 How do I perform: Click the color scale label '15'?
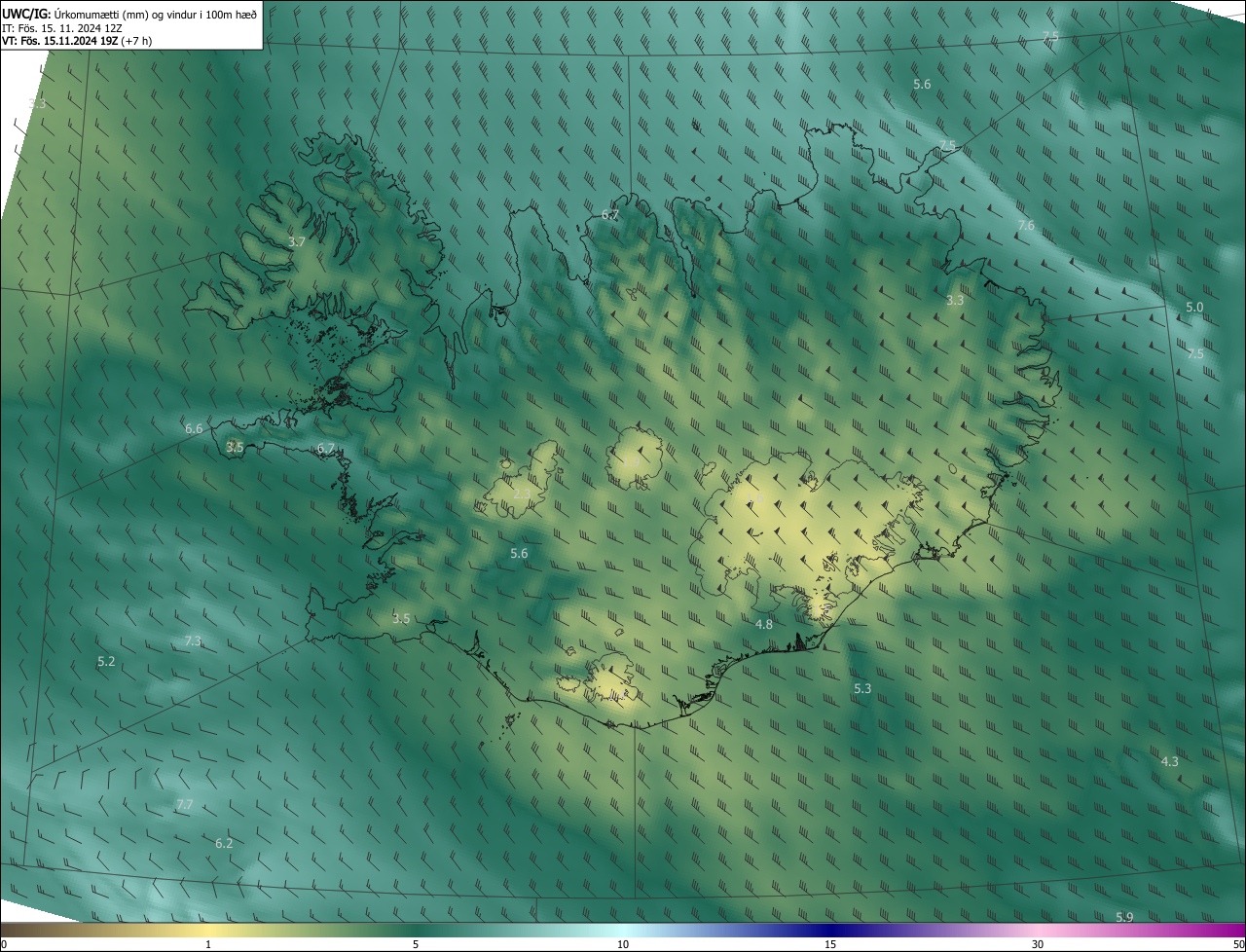click(x=830, y=944)
